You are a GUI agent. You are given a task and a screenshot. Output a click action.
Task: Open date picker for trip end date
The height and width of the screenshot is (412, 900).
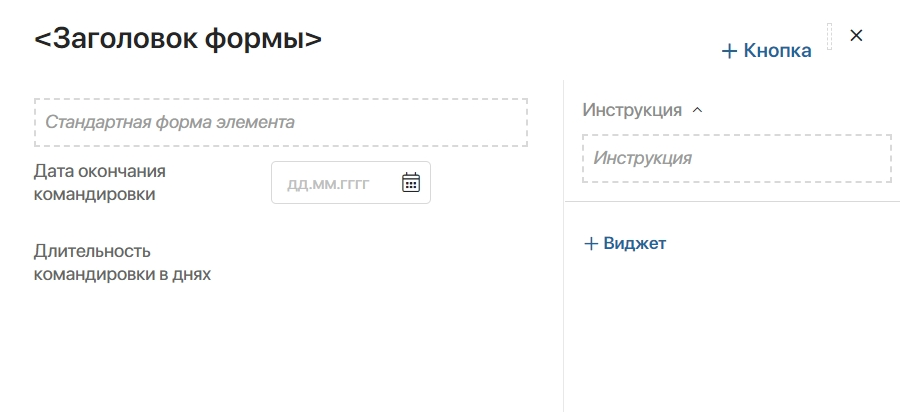(411, 182)
